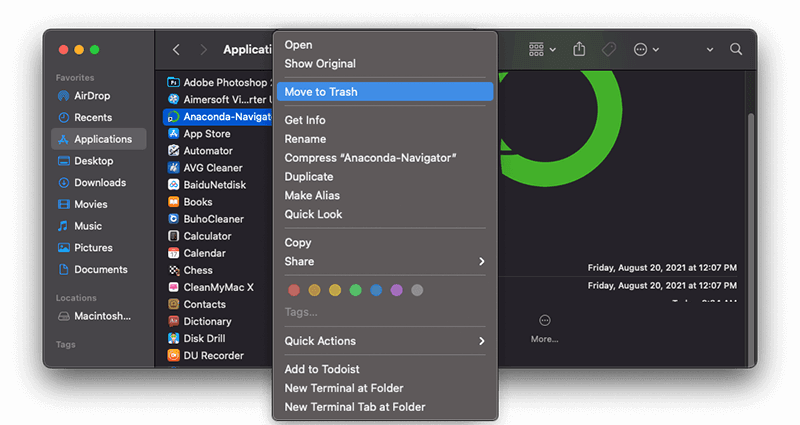Select the Aimersoft Vi...rter app row
800x425 pixels.
pyautogui.click(x=218, y=99)
